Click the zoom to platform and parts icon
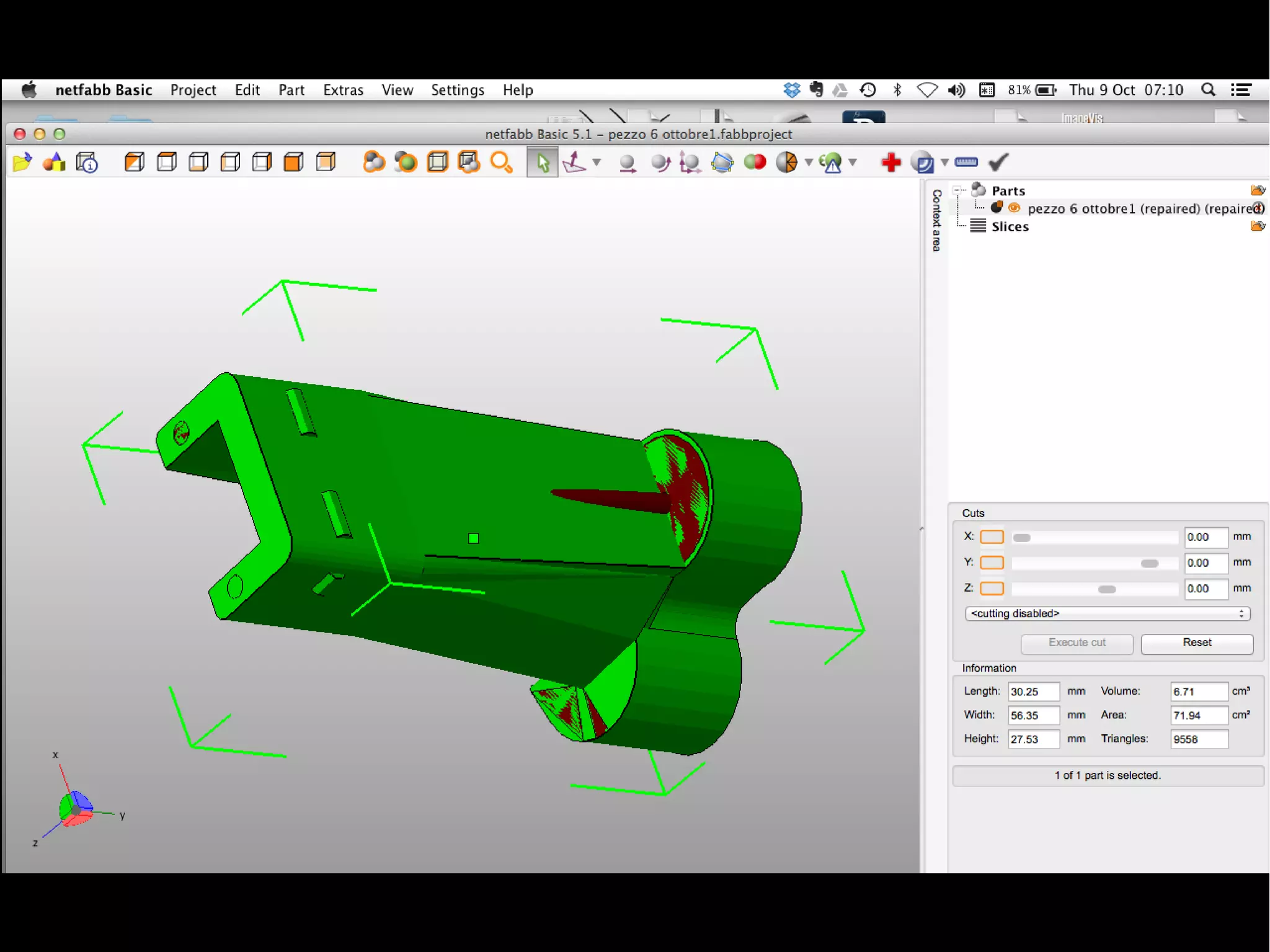Image resolution: width=1270 pixels, height=952 pixels. [x=469, y=162]
